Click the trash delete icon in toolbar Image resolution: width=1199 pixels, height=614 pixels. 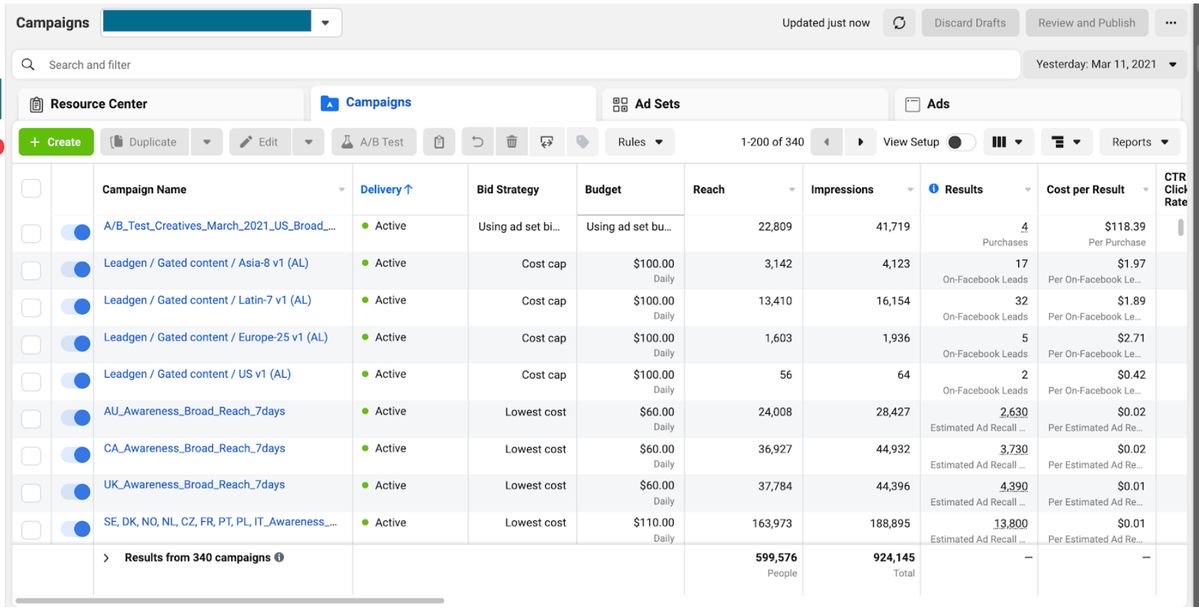click(x=511, y=142)
